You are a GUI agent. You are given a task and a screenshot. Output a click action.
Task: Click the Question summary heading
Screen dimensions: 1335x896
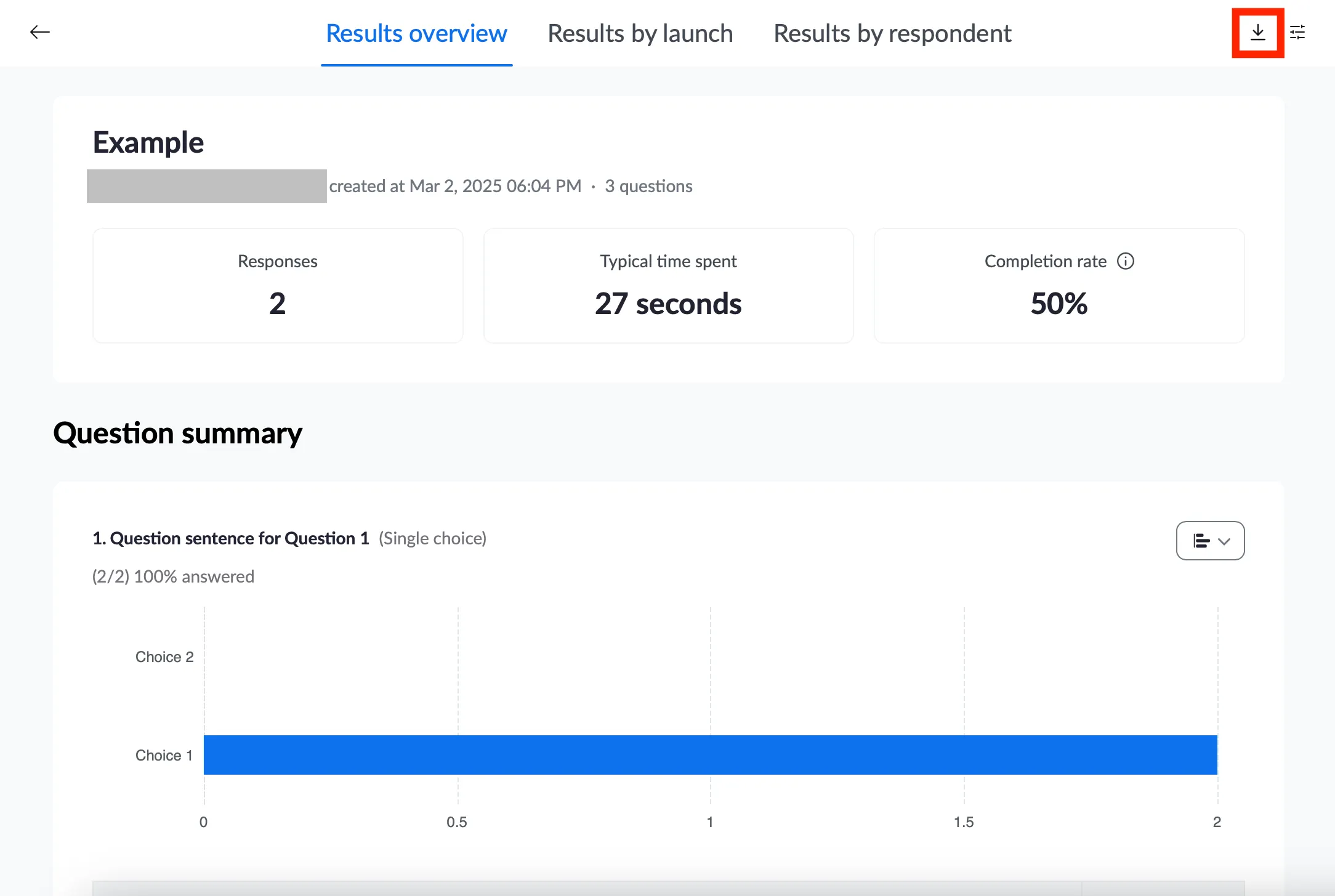tap(177, 433)
